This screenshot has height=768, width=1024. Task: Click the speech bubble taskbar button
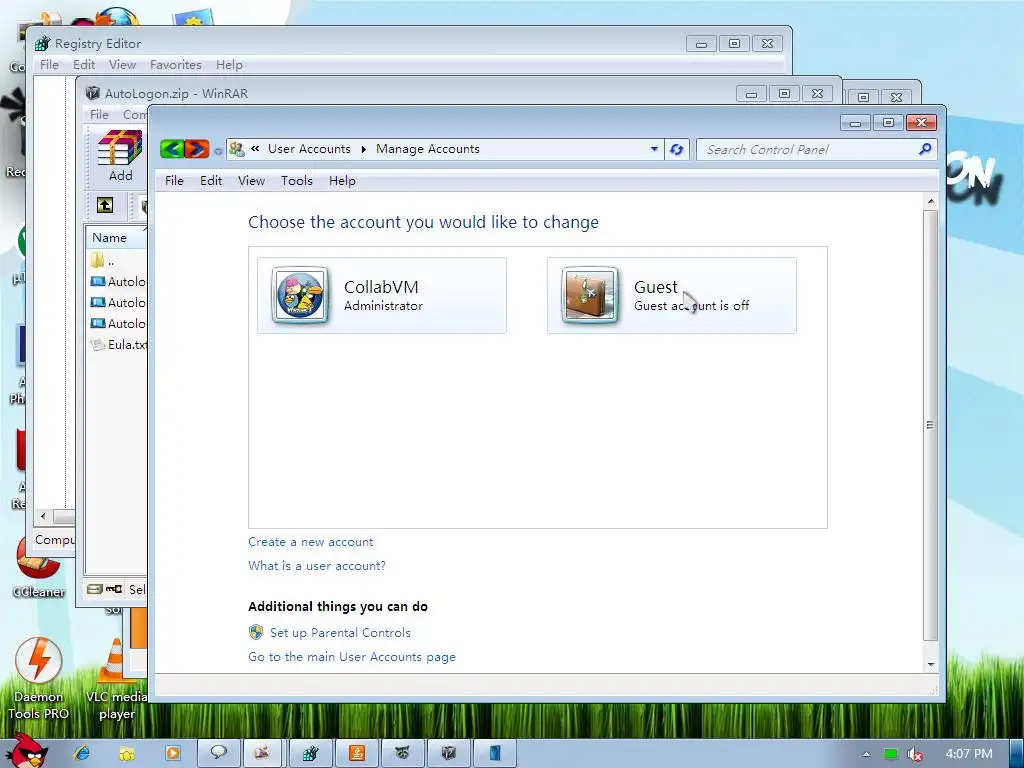(x=218, y=753)
